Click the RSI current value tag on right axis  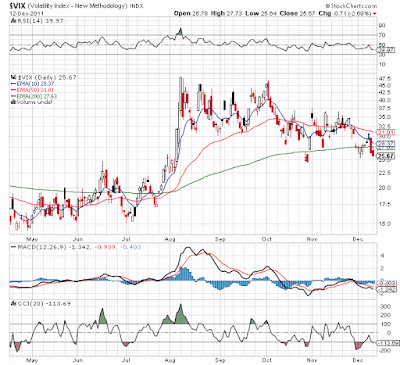click(x=385, y=50)
